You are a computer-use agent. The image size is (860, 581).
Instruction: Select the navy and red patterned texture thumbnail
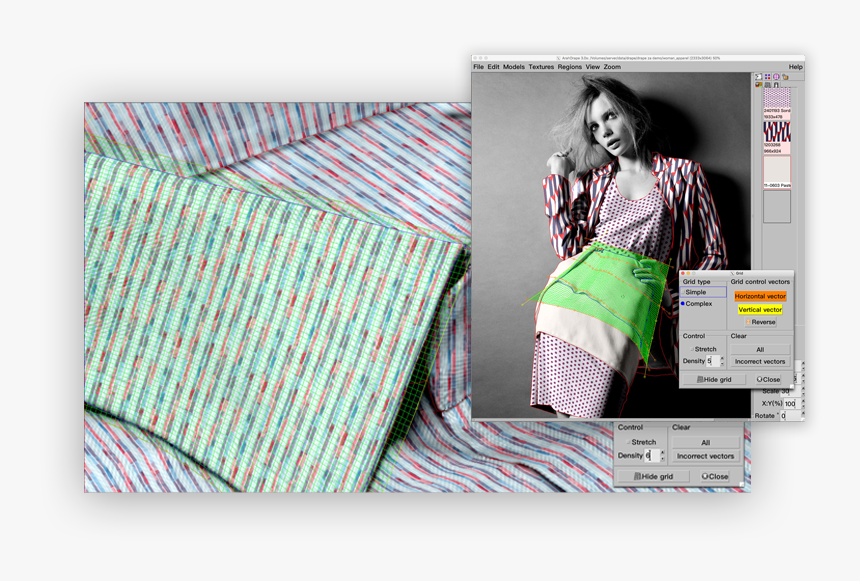[x=777, y=132]
